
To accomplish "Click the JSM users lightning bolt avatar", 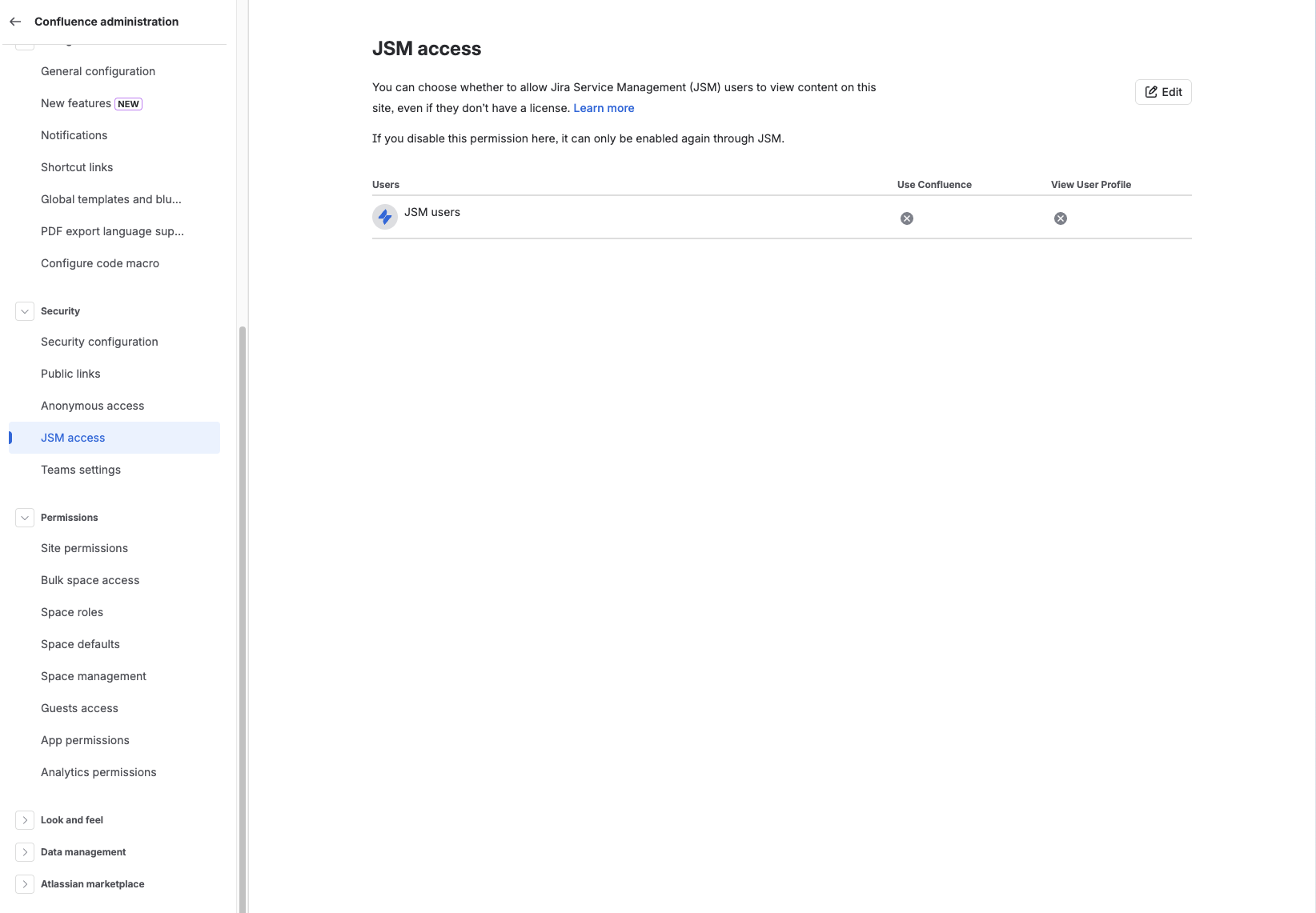I will pyautogui.click(x=385, y=217).
